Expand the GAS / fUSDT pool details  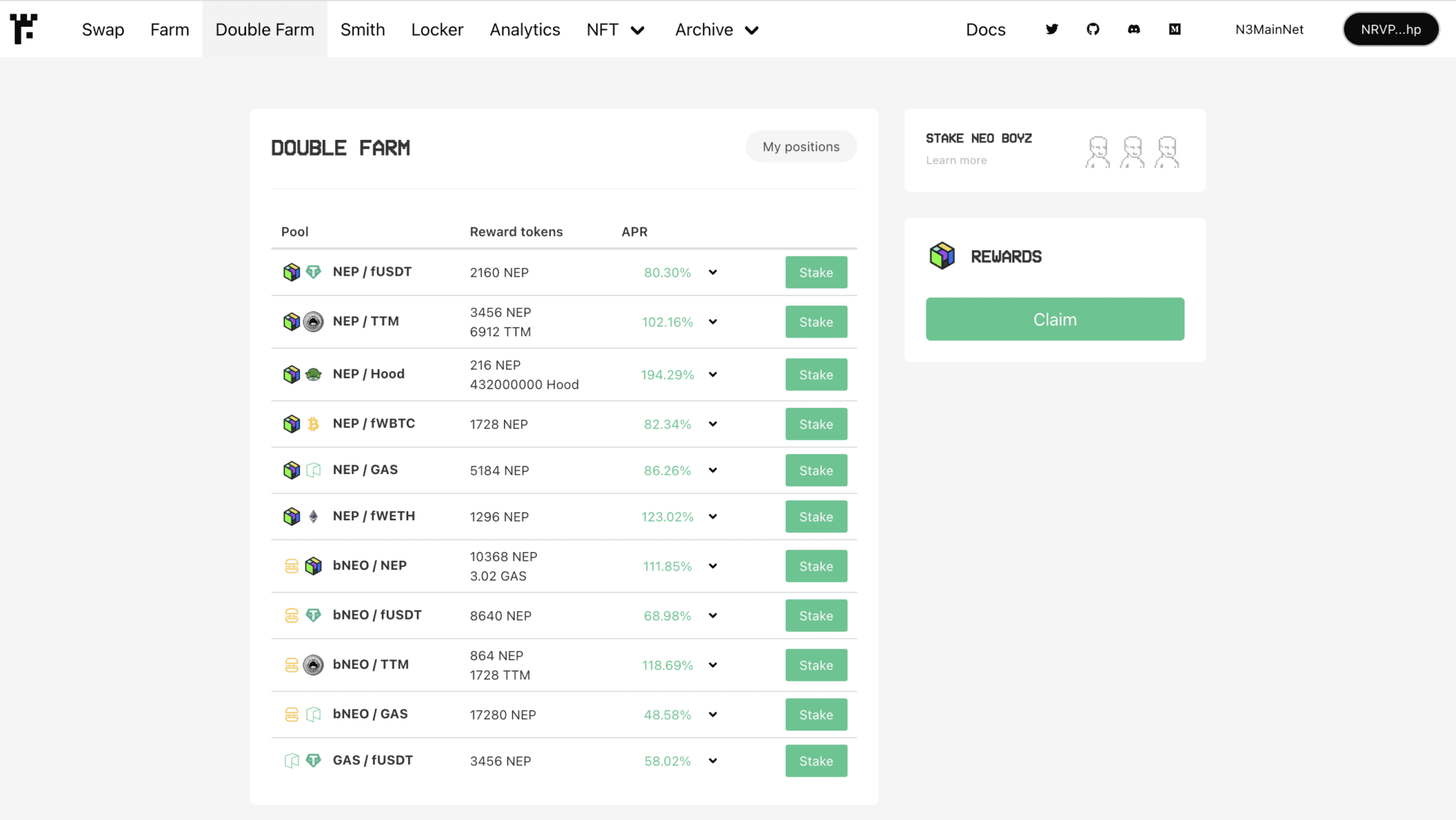[712, 761]
